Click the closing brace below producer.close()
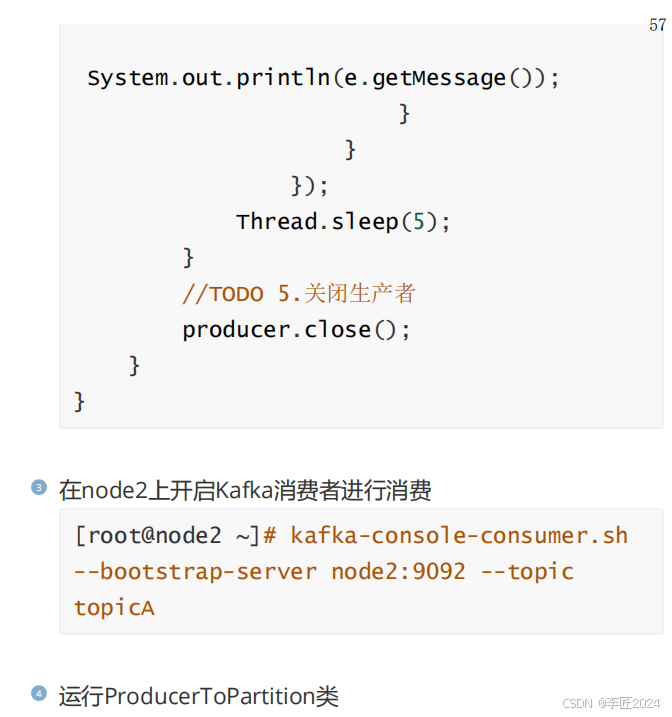 point(134,366)
